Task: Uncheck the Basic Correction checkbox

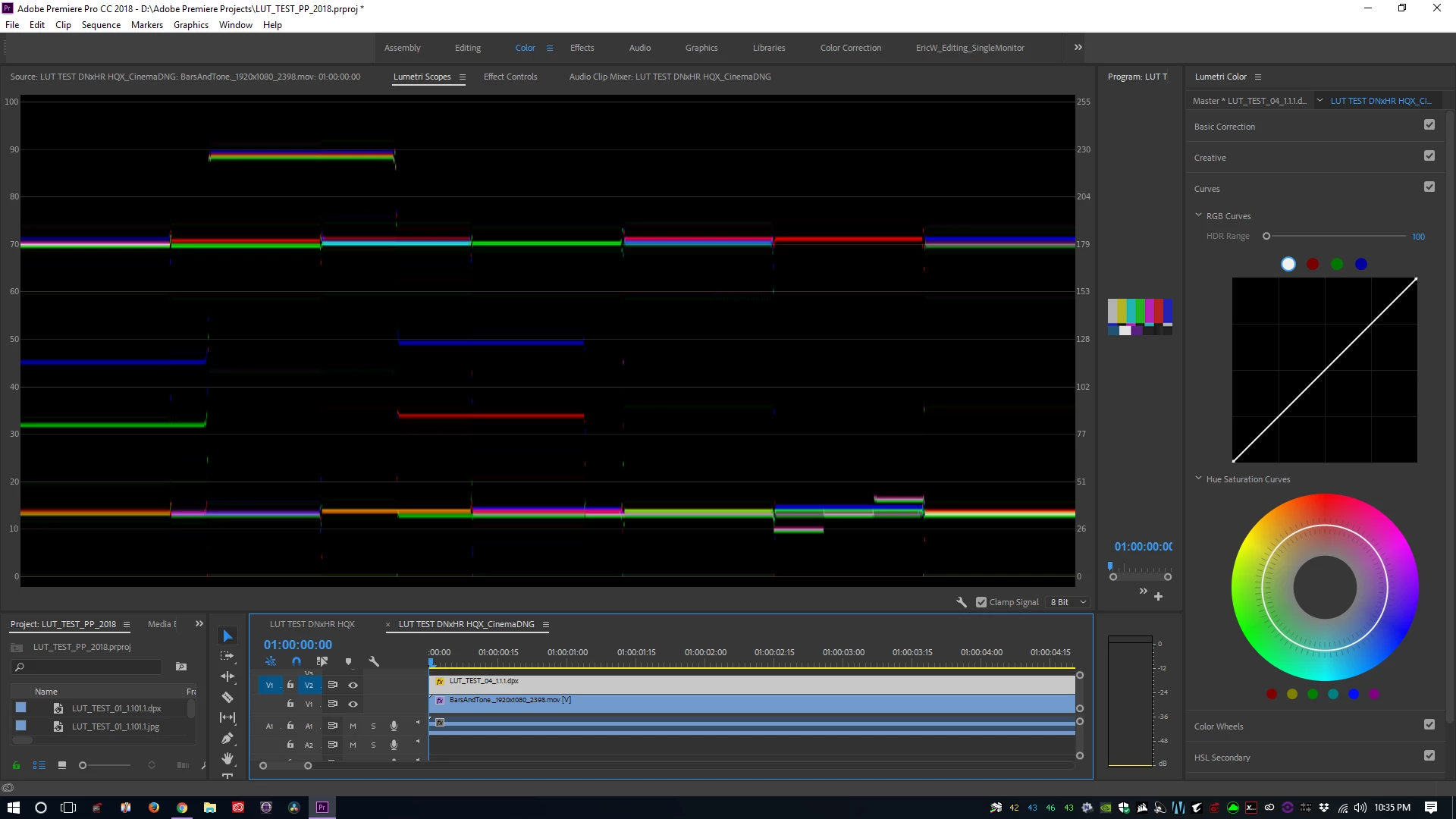Action: (x=1429, y=125)
